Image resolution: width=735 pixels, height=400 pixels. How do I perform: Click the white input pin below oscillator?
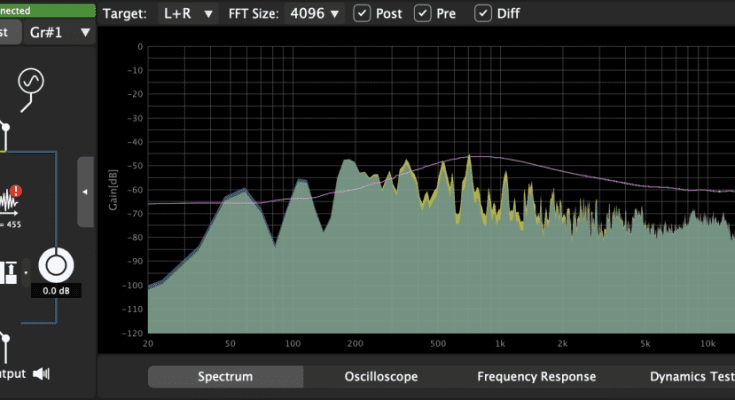click(x=5, y=128)
